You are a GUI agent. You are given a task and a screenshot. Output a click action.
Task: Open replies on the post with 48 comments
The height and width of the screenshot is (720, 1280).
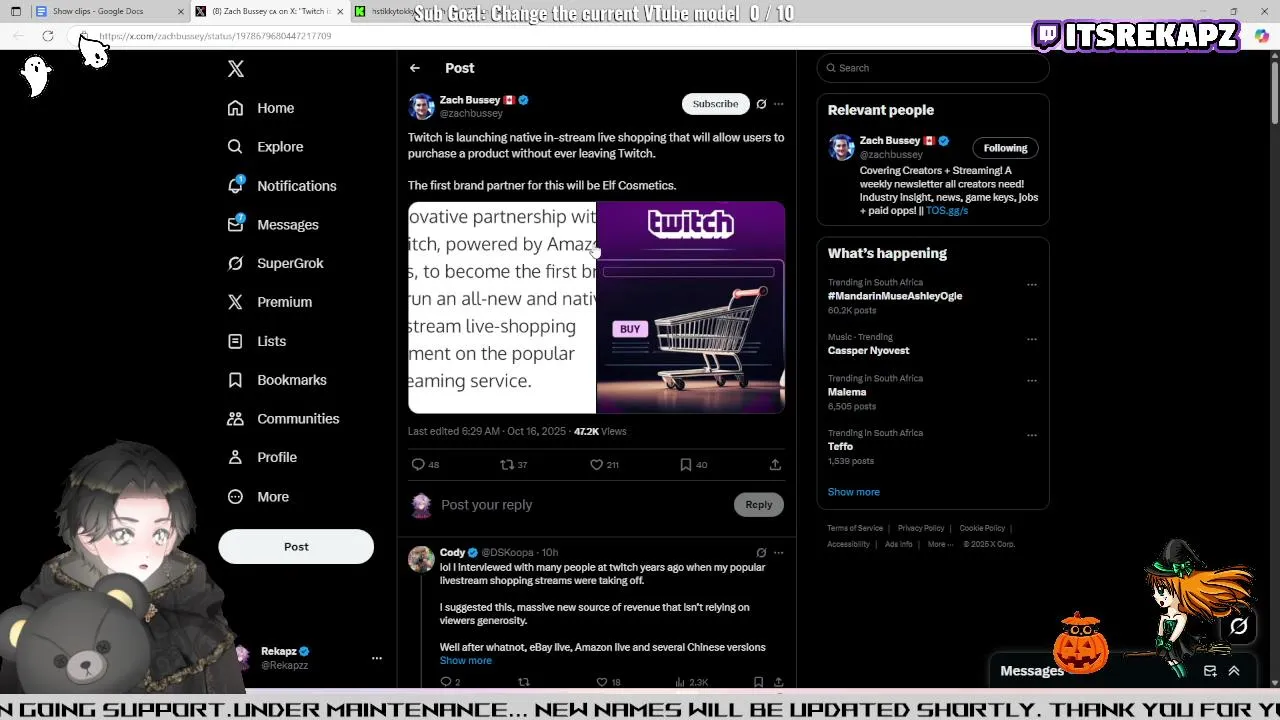coord(418,465)
